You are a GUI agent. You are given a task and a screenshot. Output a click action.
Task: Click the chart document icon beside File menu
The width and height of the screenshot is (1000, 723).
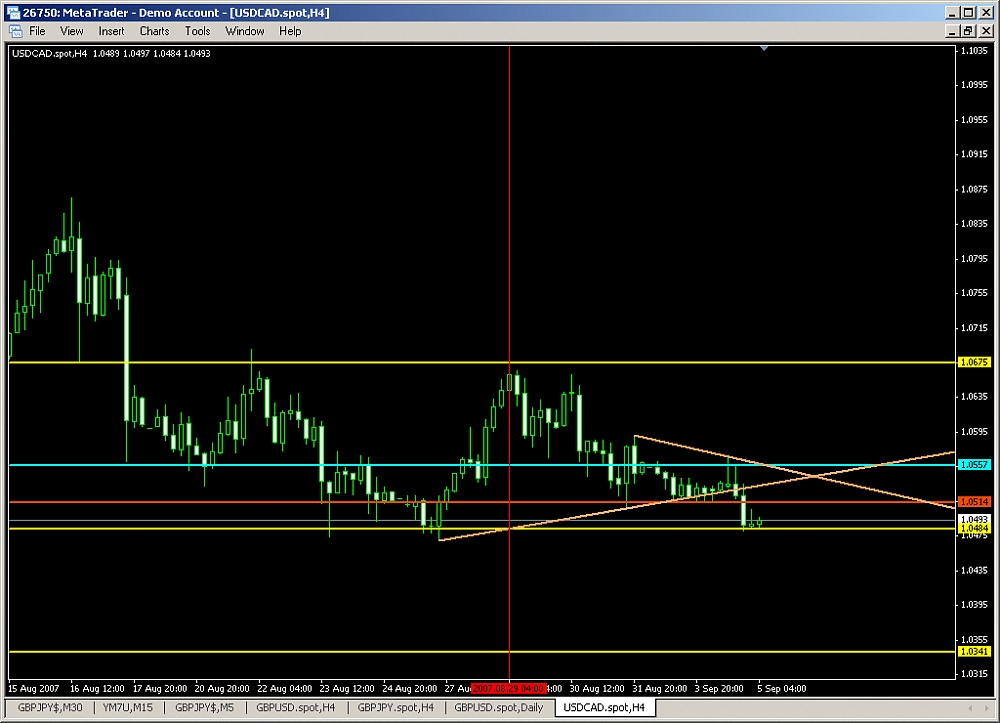tap(16, 31)
